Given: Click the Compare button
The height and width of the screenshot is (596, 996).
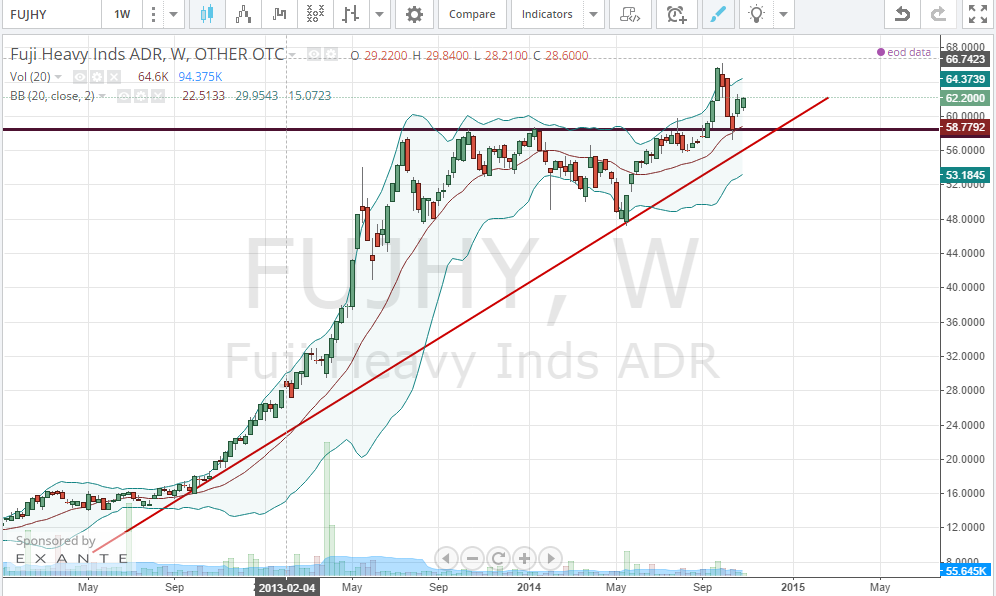Looking at the screenshot, I should (x=472, y=14).
